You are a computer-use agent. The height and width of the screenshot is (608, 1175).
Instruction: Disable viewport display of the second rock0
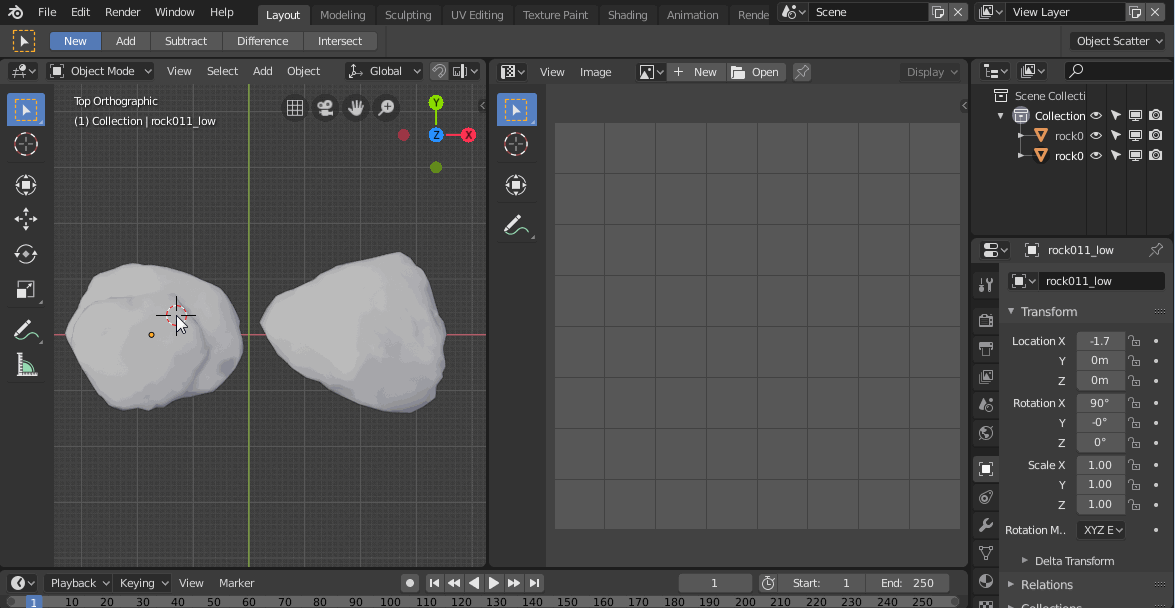tap(1137, 155)
